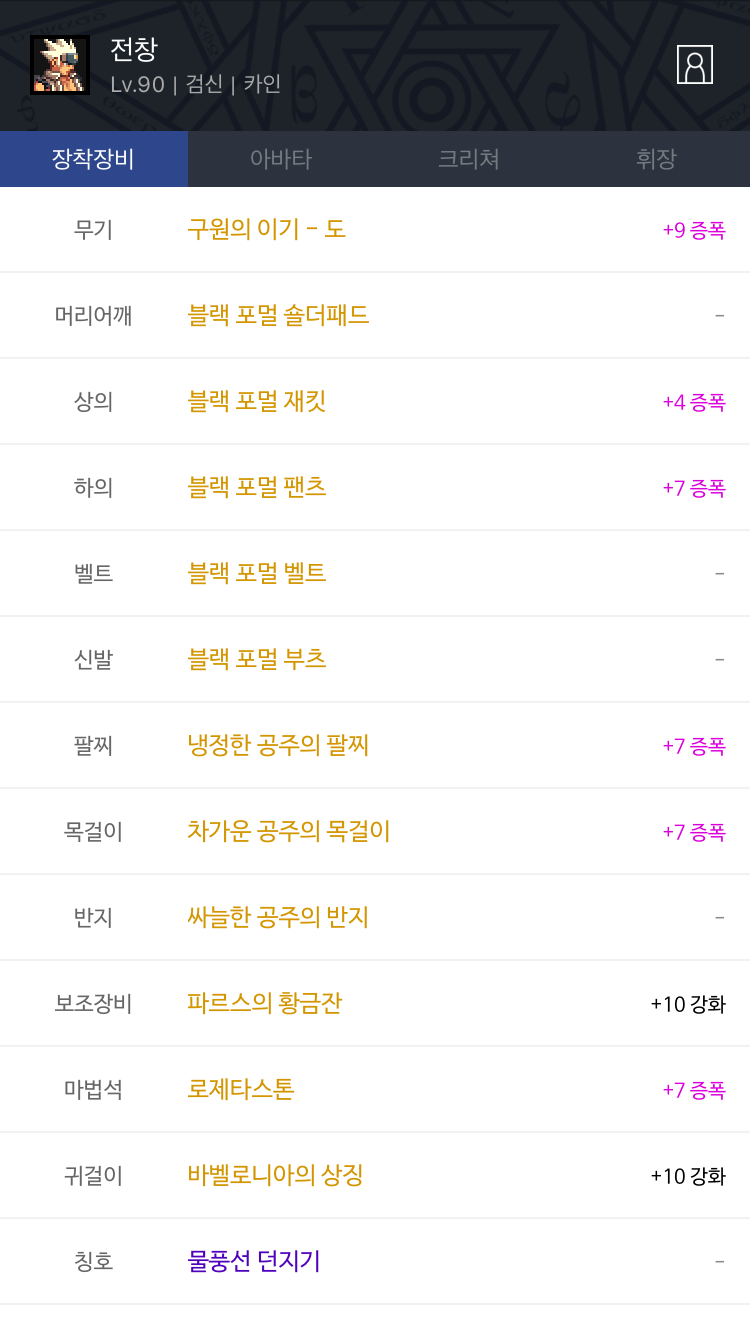Tap the 물풍선 던지기 title item
Viewport: 750px width, 1334px height.
coord(254,1261)
